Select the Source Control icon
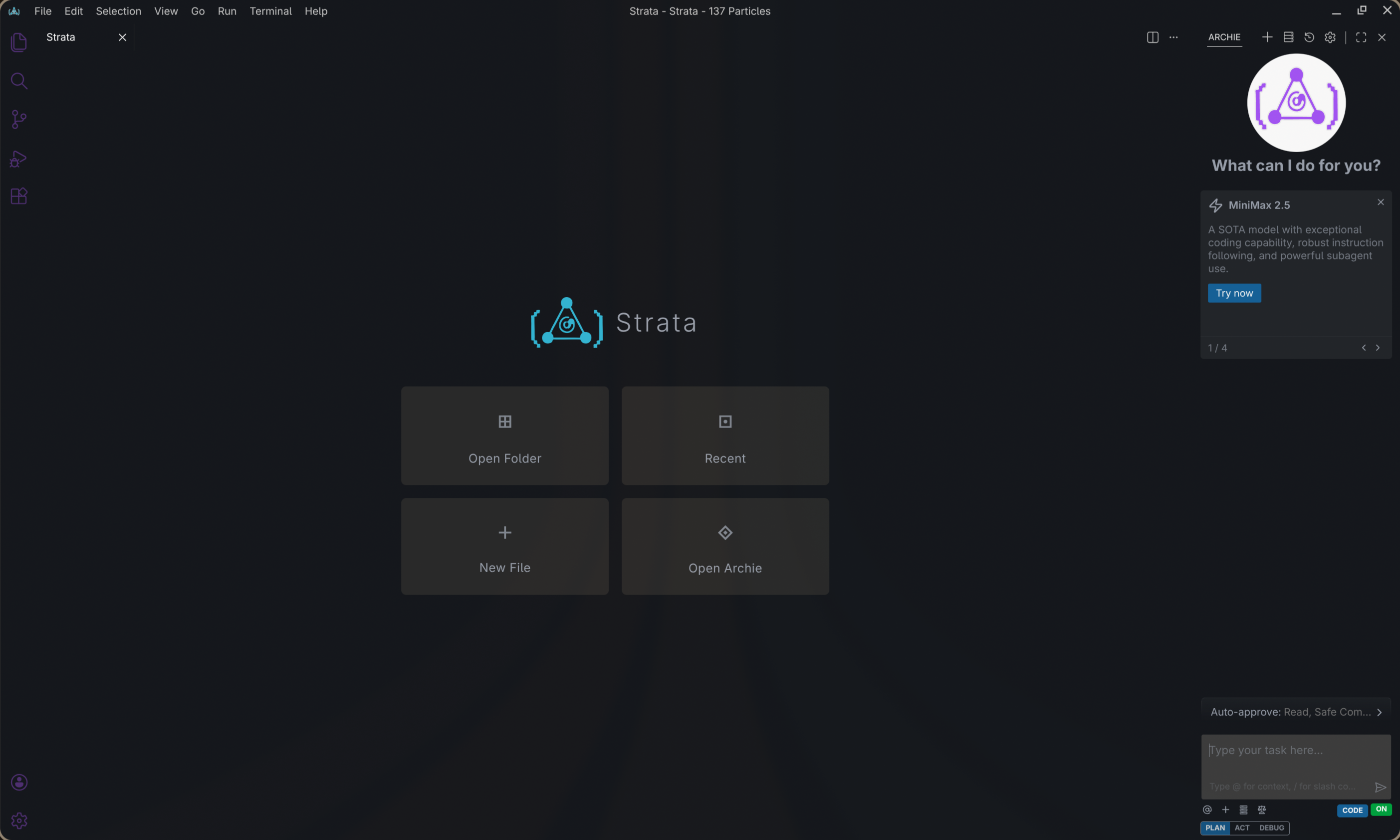1400x840 pixels. click(19, 119)
